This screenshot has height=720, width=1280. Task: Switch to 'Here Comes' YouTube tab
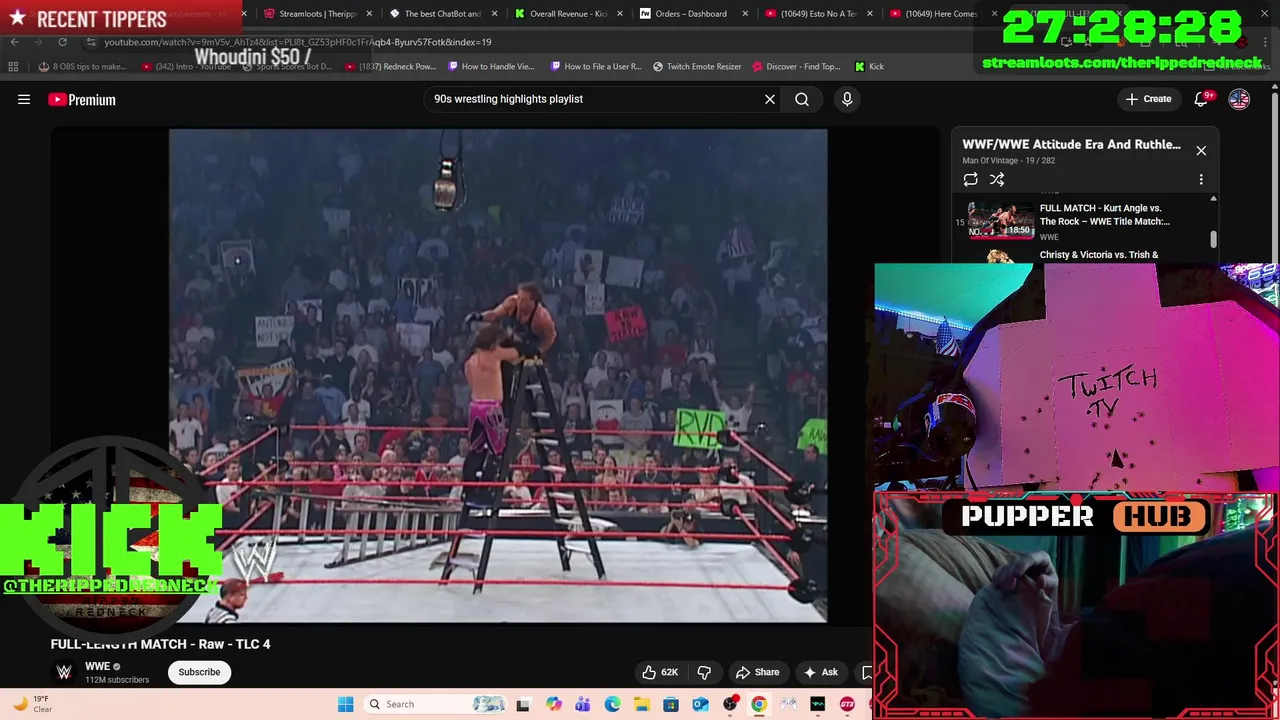tap(938, 14)
